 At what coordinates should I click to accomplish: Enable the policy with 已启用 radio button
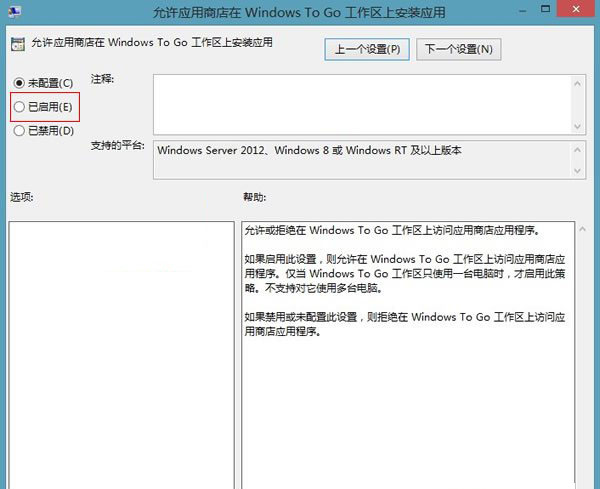[17, 106]
